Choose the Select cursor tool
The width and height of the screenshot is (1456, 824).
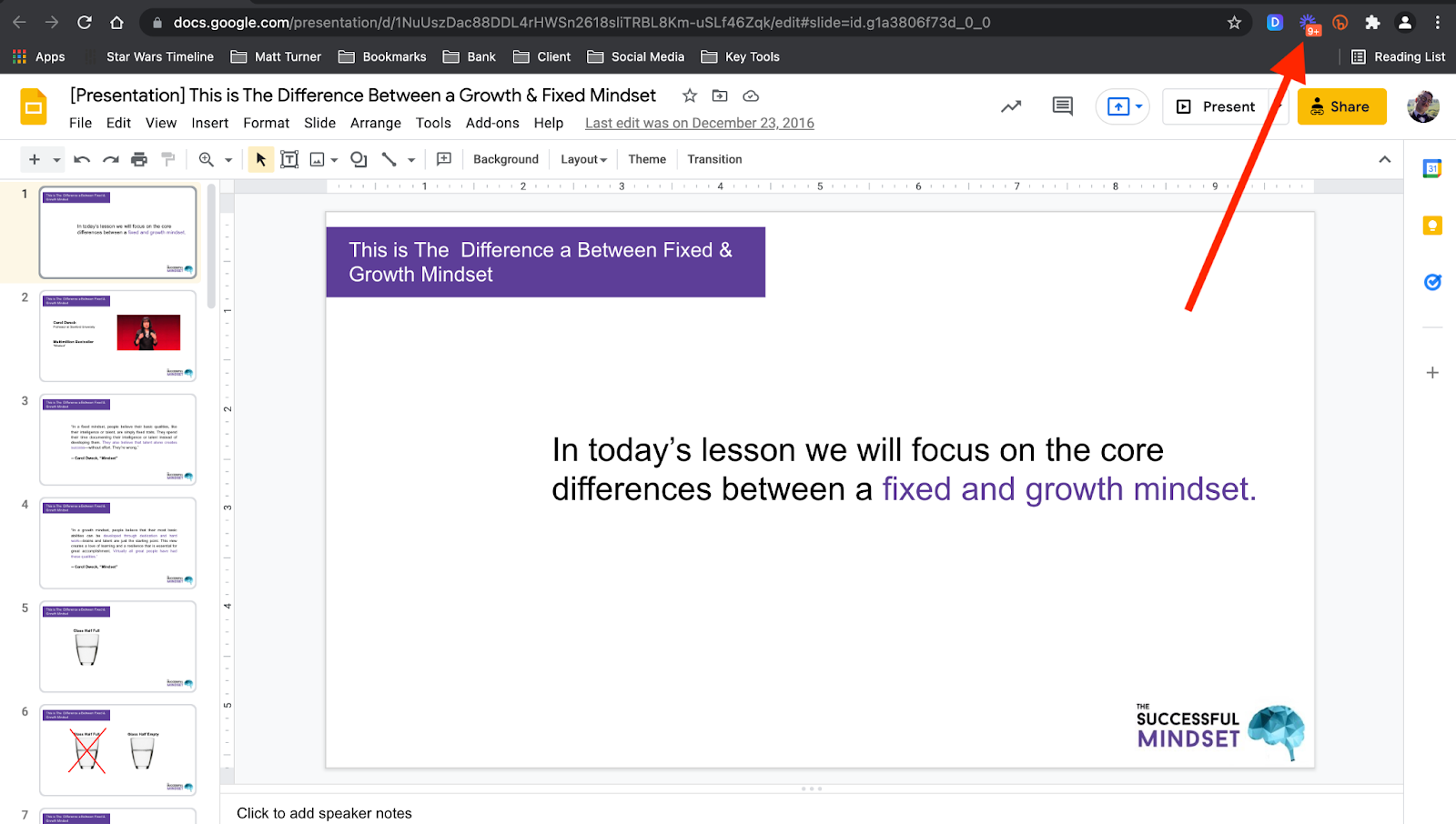pos(261,159)
